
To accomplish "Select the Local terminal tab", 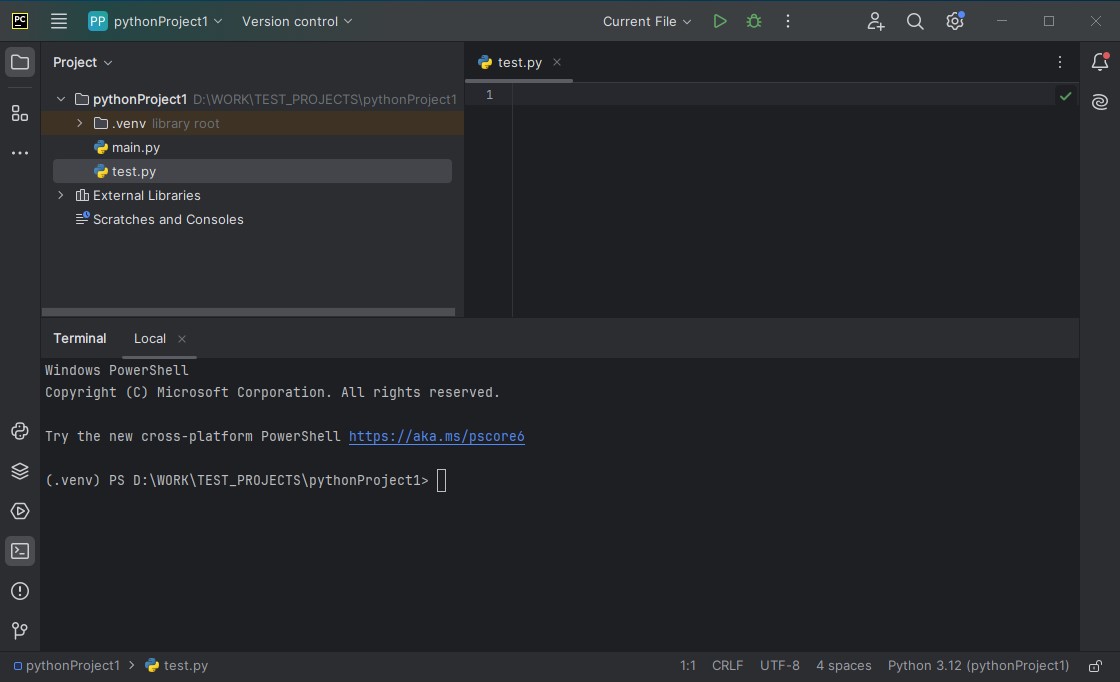I will [x=150, y=338].
